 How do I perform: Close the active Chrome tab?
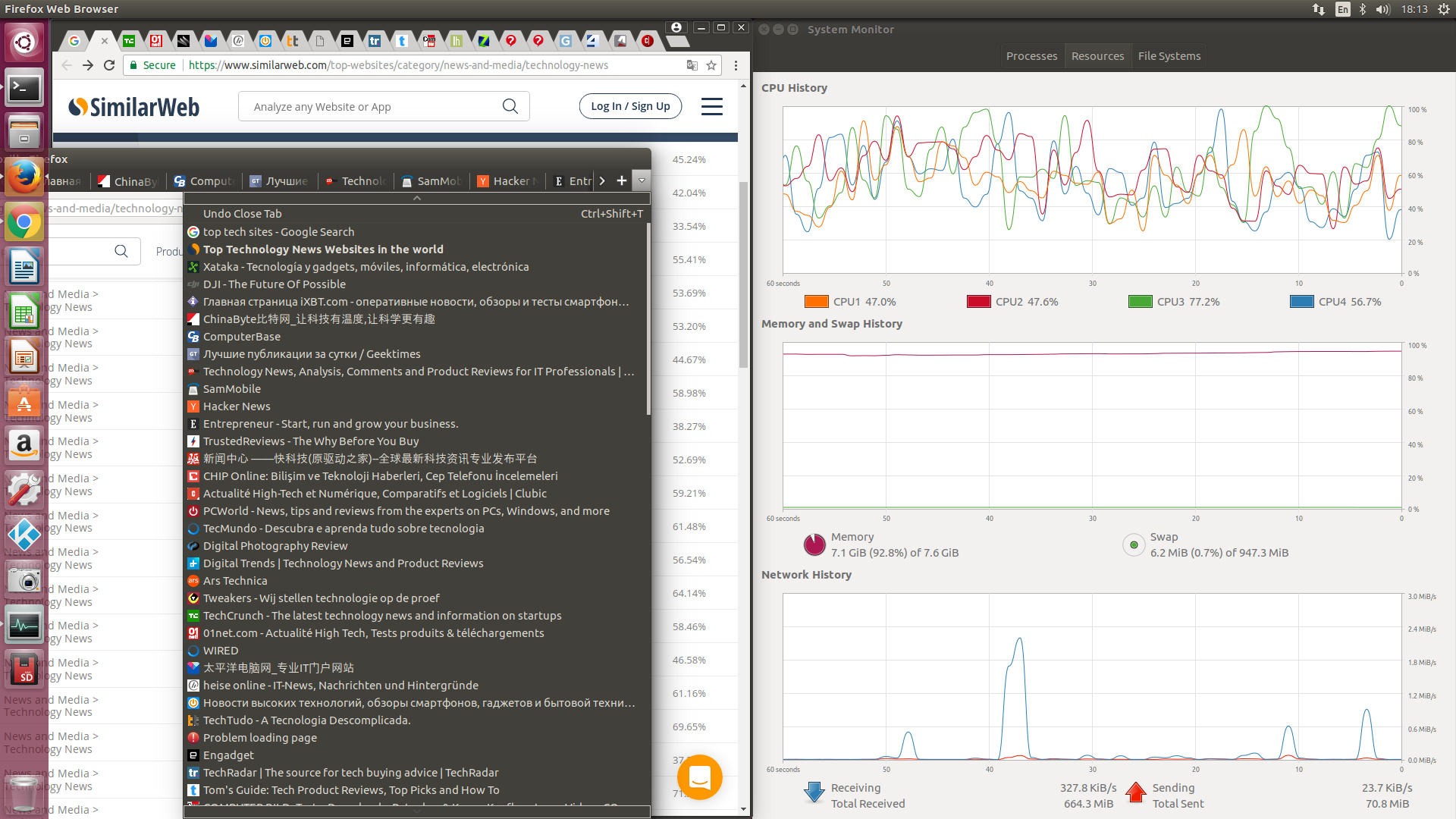(104, 41)
